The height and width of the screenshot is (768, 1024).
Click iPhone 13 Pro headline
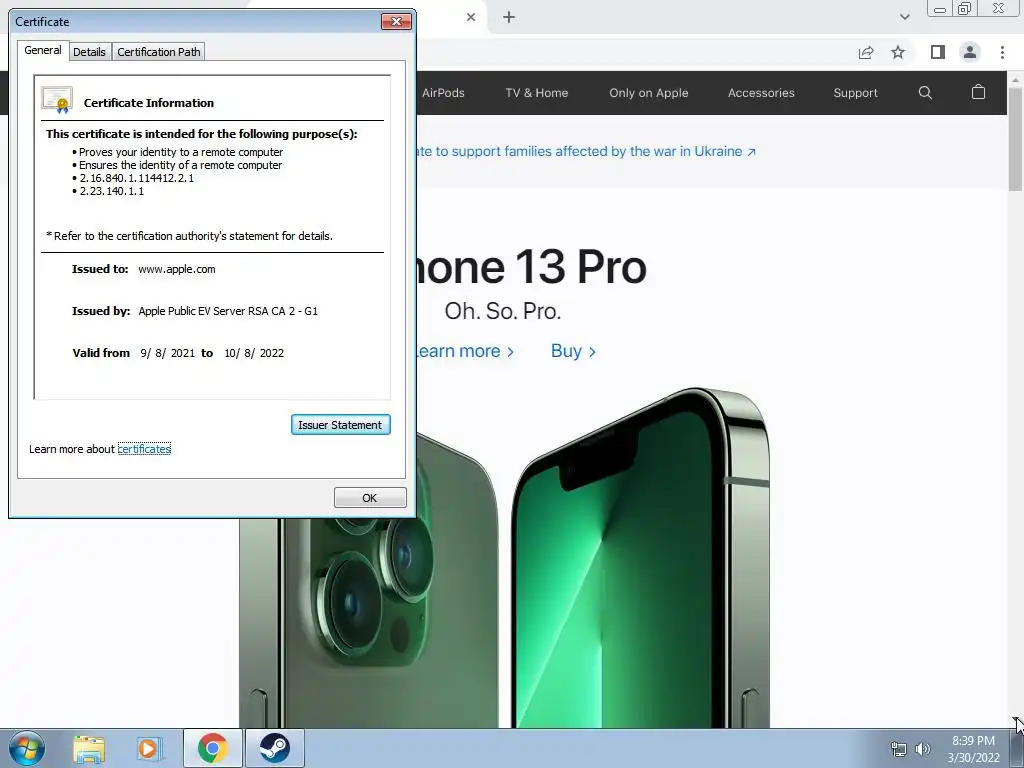pos(532,267)
